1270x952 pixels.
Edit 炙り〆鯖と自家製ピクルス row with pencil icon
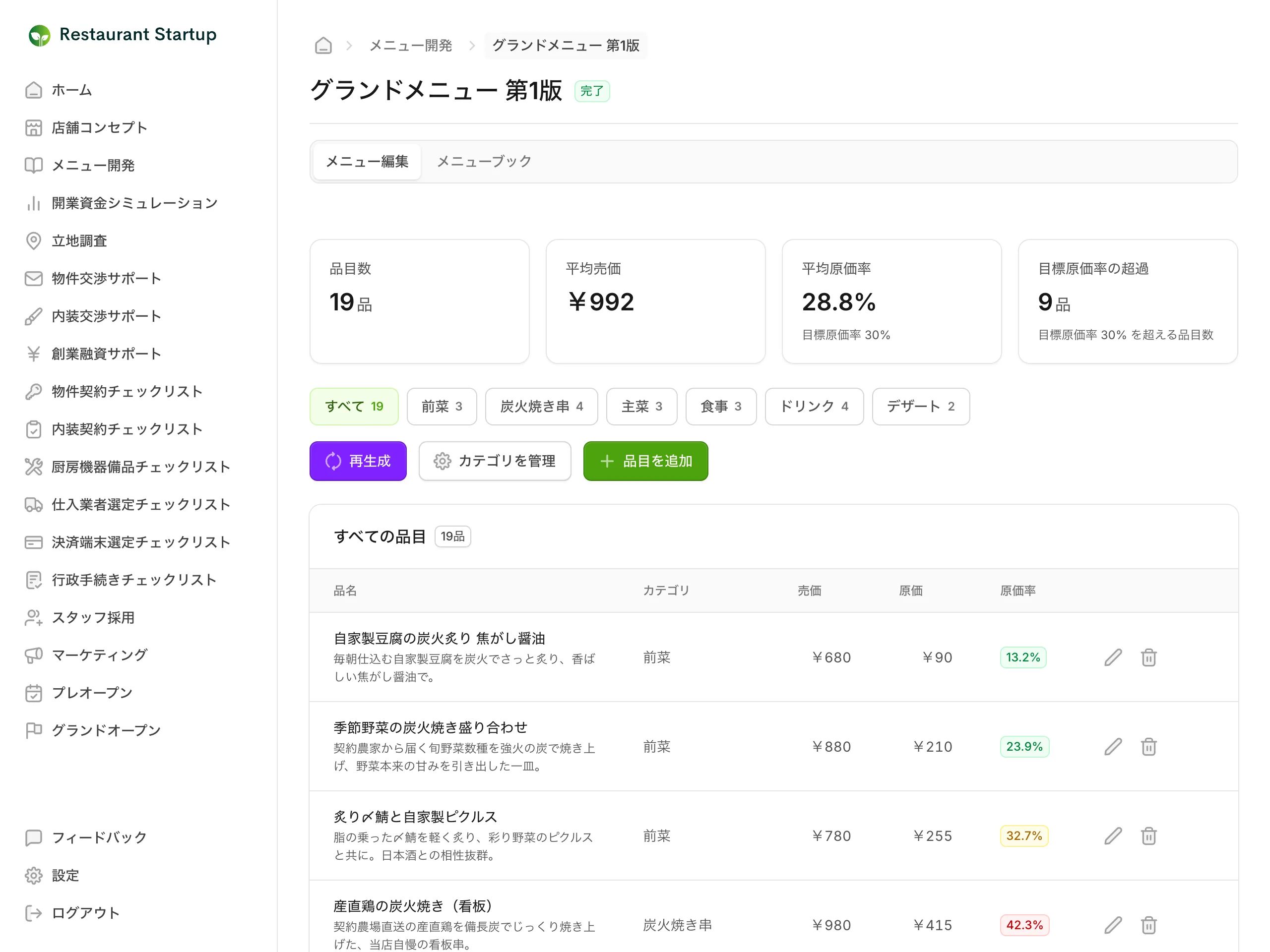click(1113, 836)
